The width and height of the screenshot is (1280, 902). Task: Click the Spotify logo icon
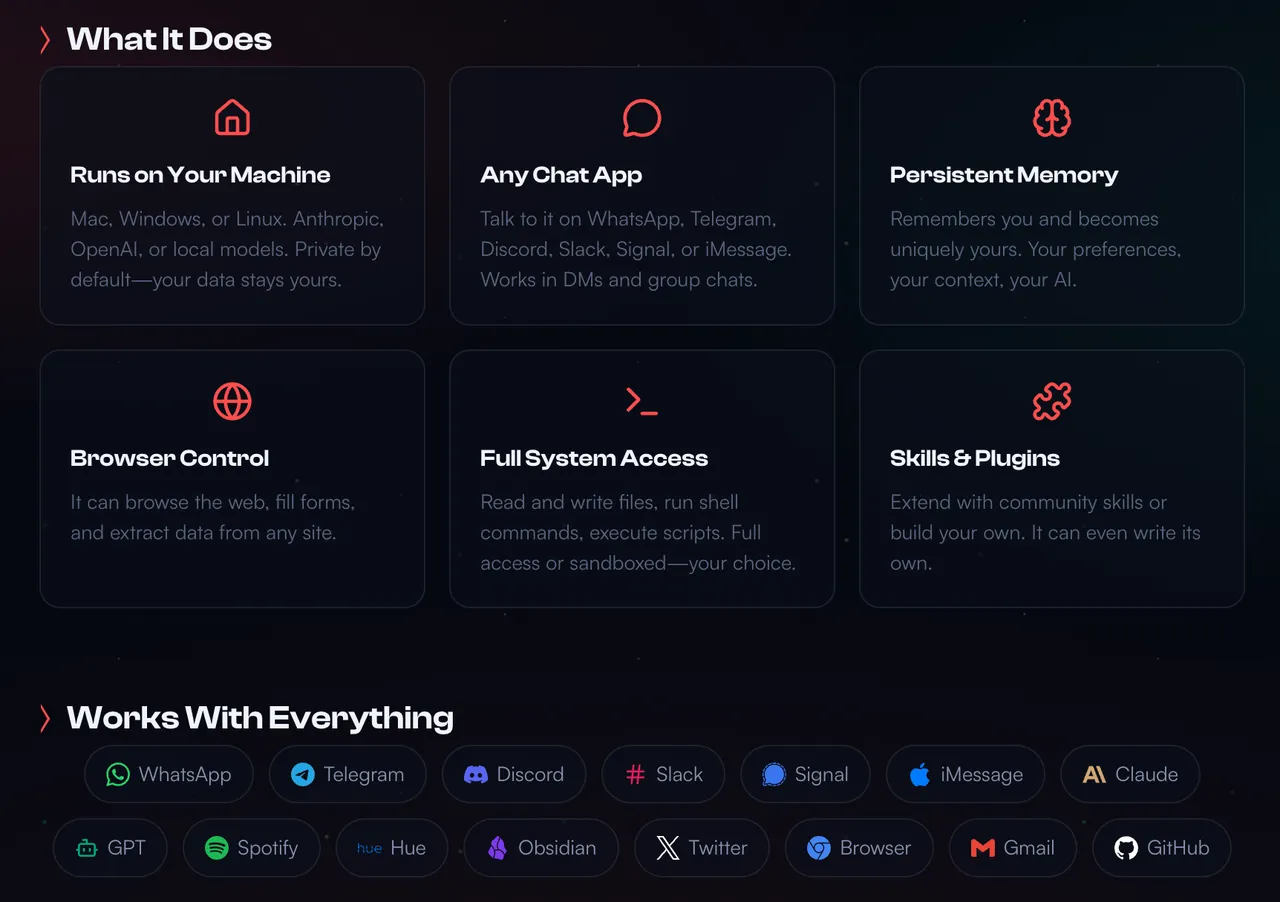216,848
